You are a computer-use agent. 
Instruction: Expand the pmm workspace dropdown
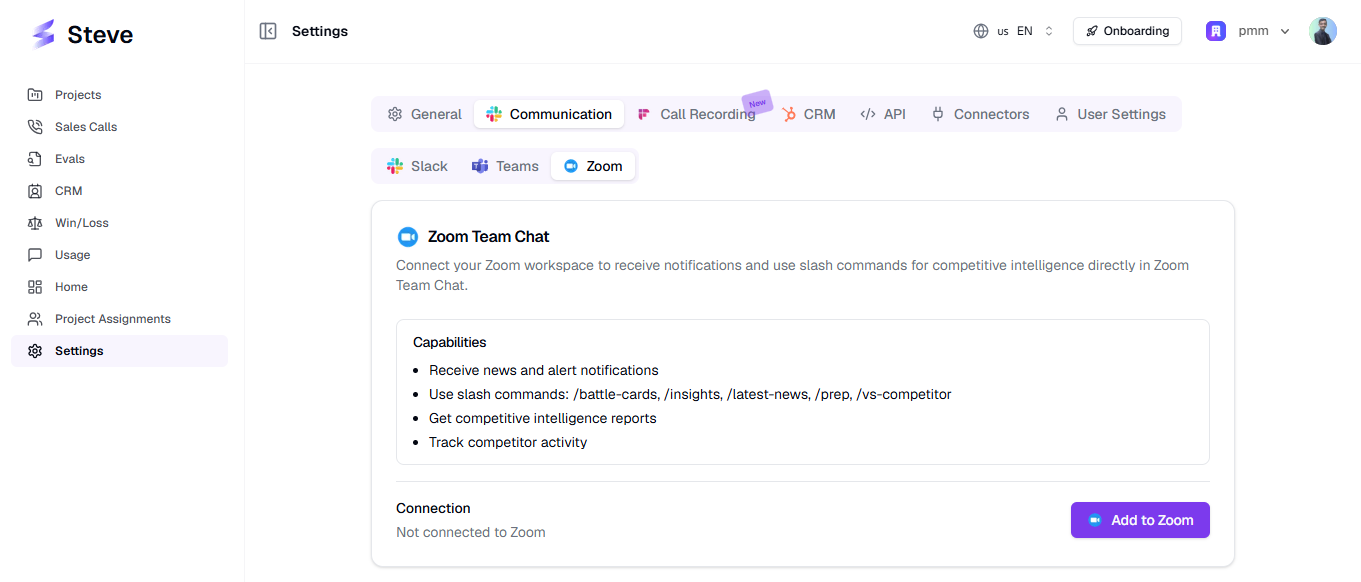pos(1248,31)
